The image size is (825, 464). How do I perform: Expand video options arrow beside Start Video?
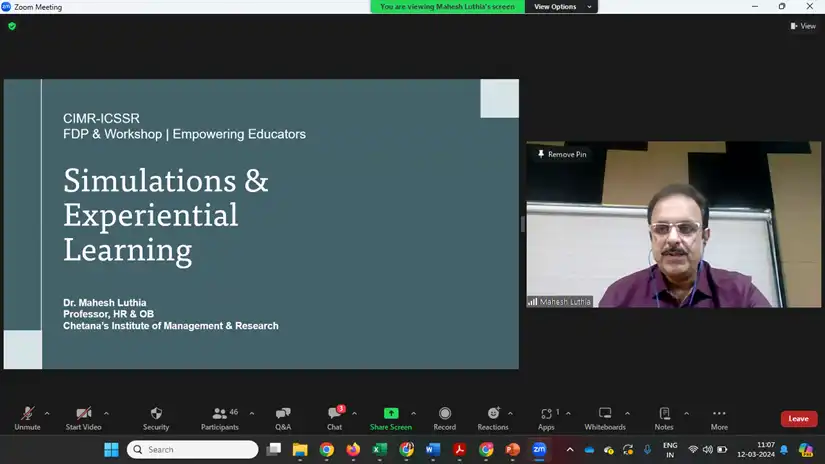pyautogui.click(x=106, y=413)
